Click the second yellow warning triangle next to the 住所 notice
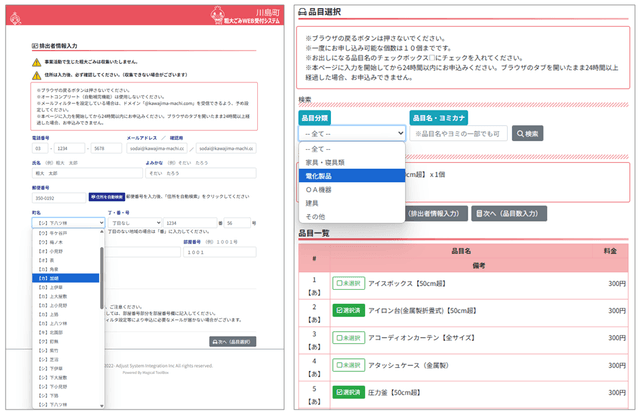This screenshot has height=412, width=640. pyautogui.click(x=36, y=75)
